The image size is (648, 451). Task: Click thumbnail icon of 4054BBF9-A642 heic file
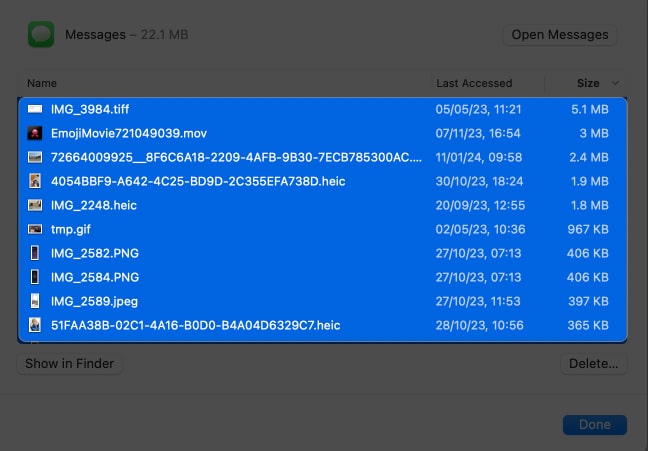click(x=35, y=181)
